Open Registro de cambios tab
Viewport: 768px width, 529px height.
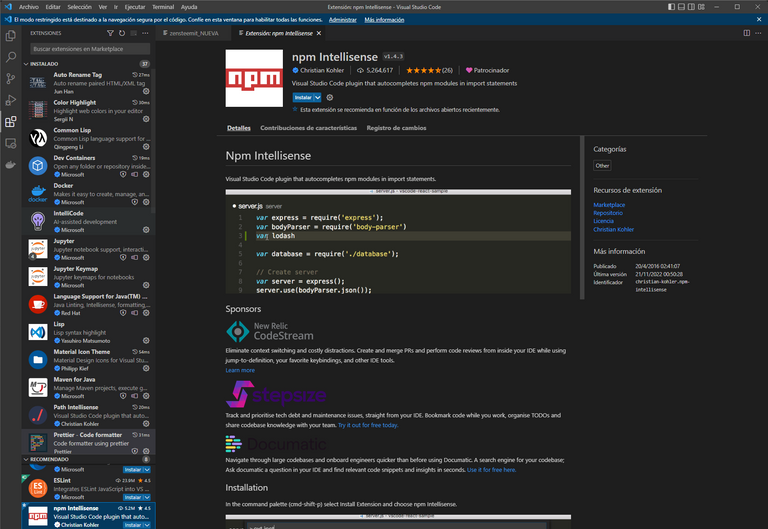tap(396, 128)
